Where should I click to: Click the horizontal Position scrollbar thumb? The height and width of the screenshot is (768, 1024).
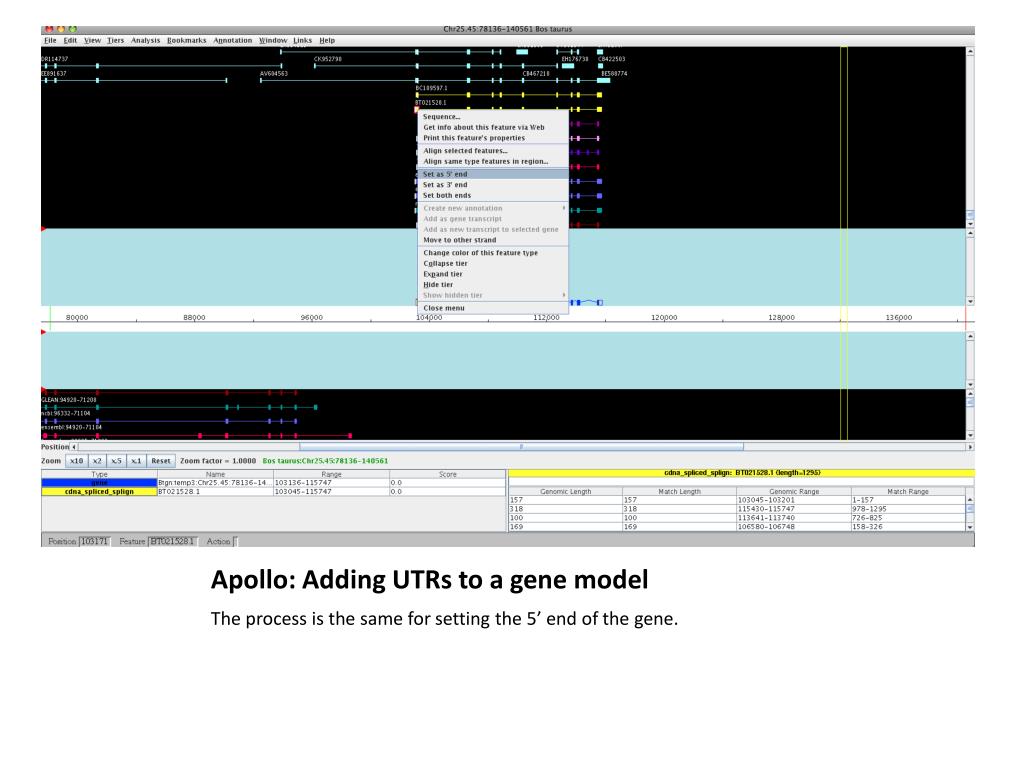521,447
